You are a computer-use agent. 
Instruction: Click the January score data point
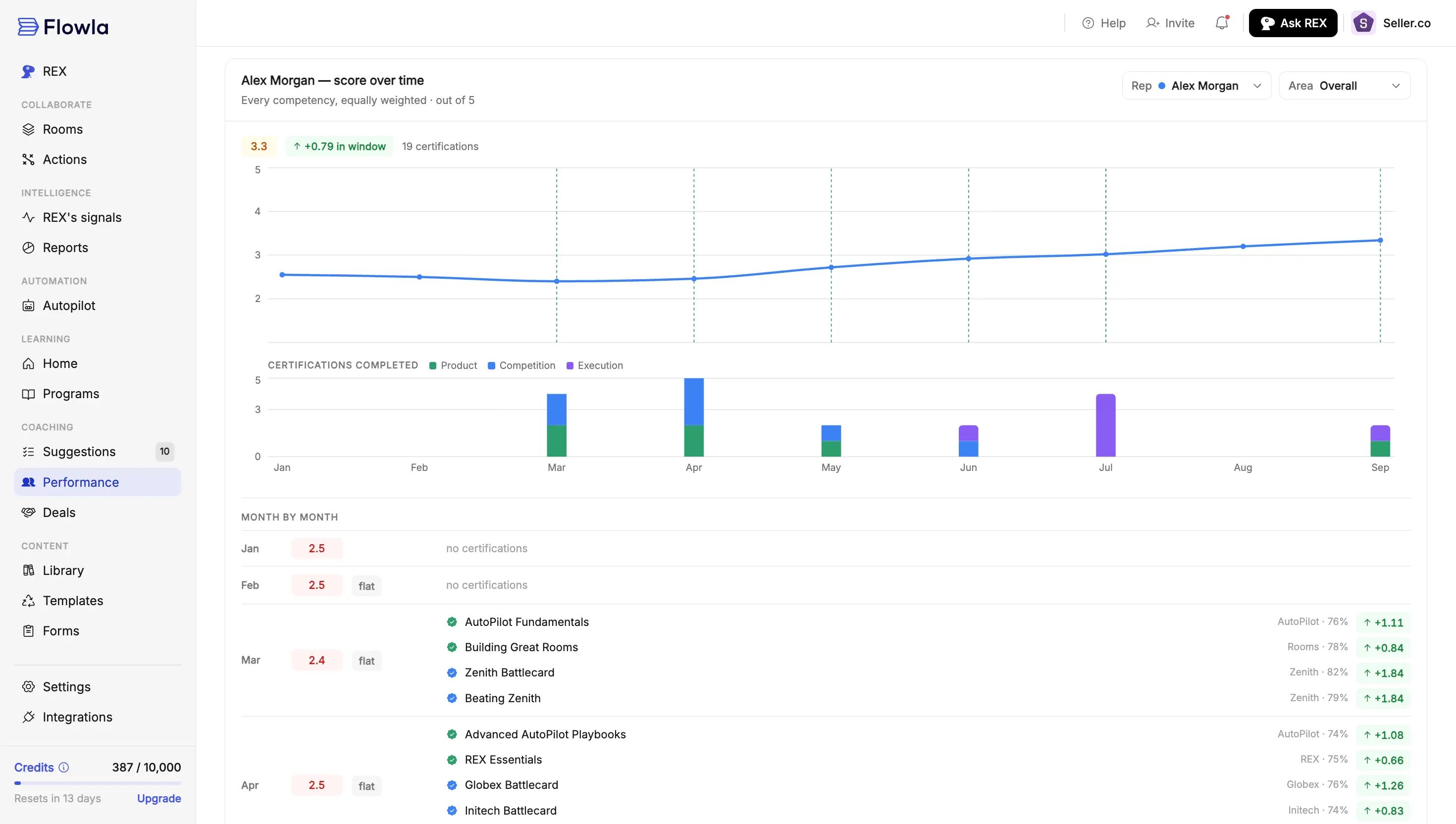coord(282,275)
